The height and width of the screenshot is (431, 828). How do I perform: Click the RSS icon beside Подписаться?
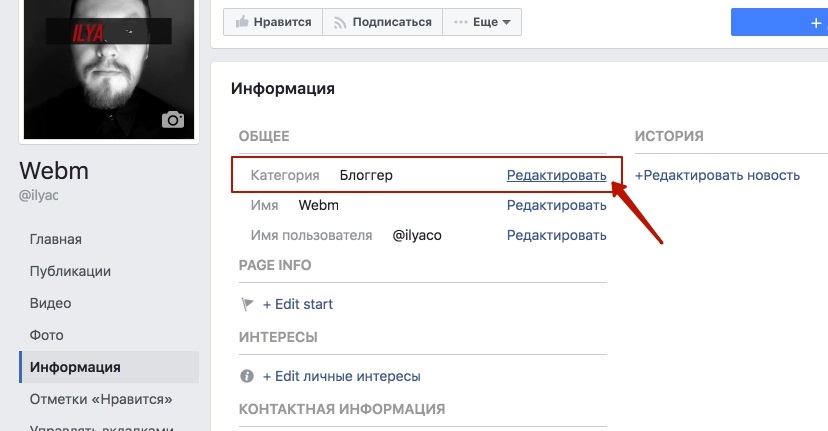pos(340,22)
